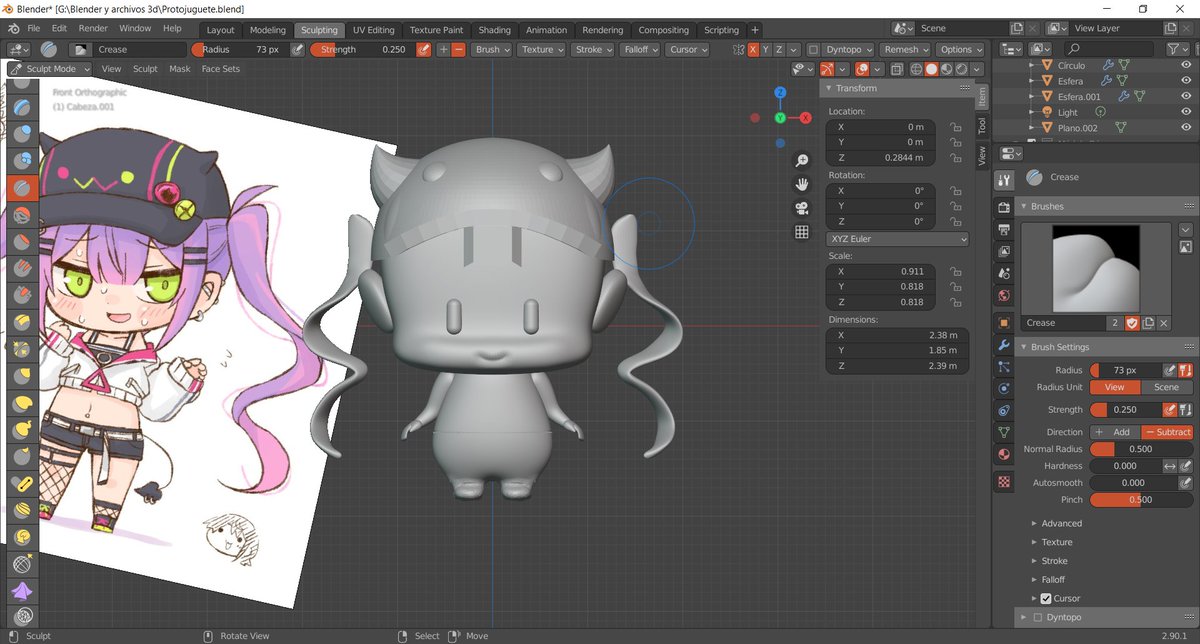
Task: Open the Texture properties checker icon
Action: tap(1005, 481)
